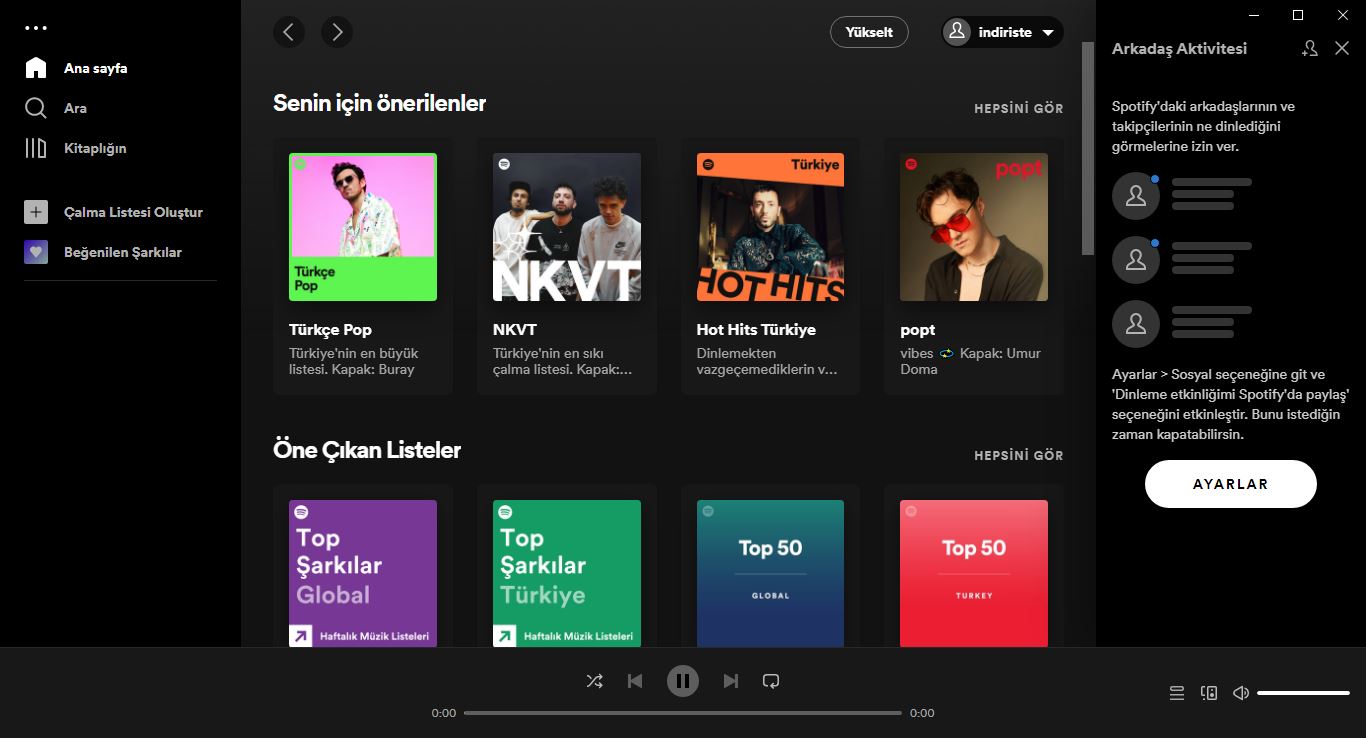
Task: Click the main content vertical scrollbar
Action: point(1088,148)
